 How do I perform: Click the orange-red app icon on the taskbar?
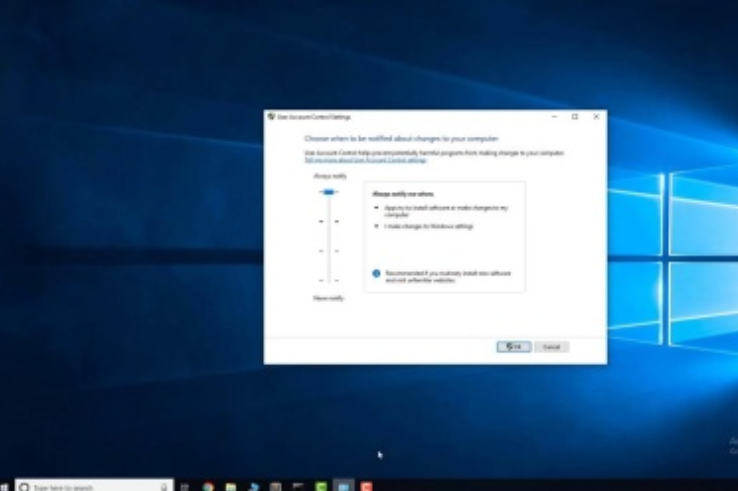click(x=366, y=486)
